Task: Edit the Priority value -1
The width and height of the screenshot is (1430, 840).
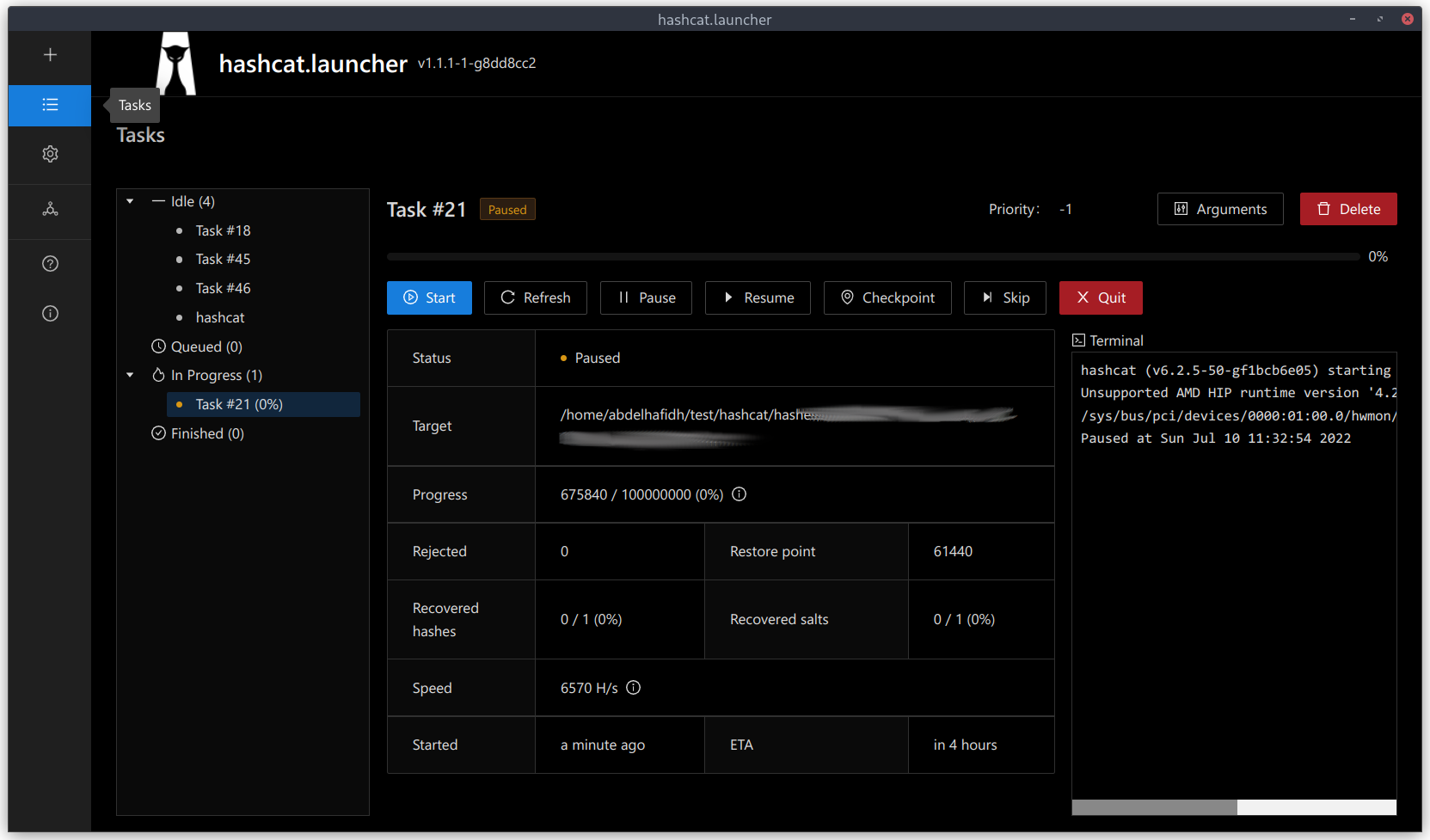Action: [1066, 209]
